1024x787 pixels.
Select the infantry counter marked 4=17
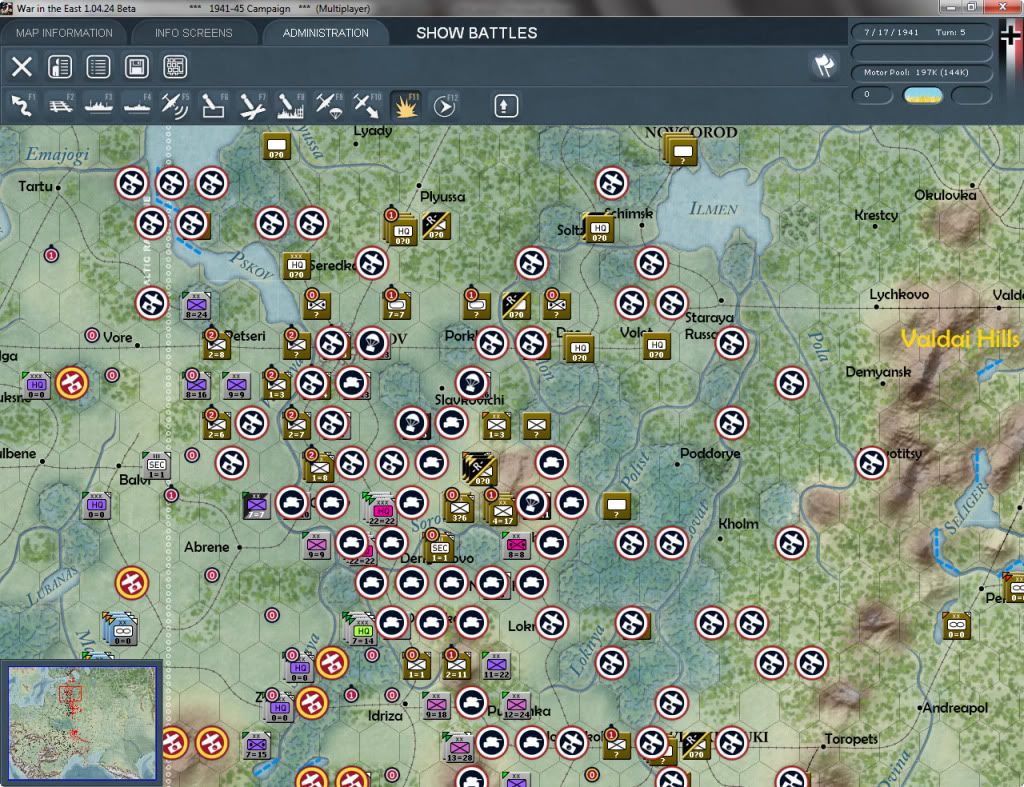[x=502, y=510]
